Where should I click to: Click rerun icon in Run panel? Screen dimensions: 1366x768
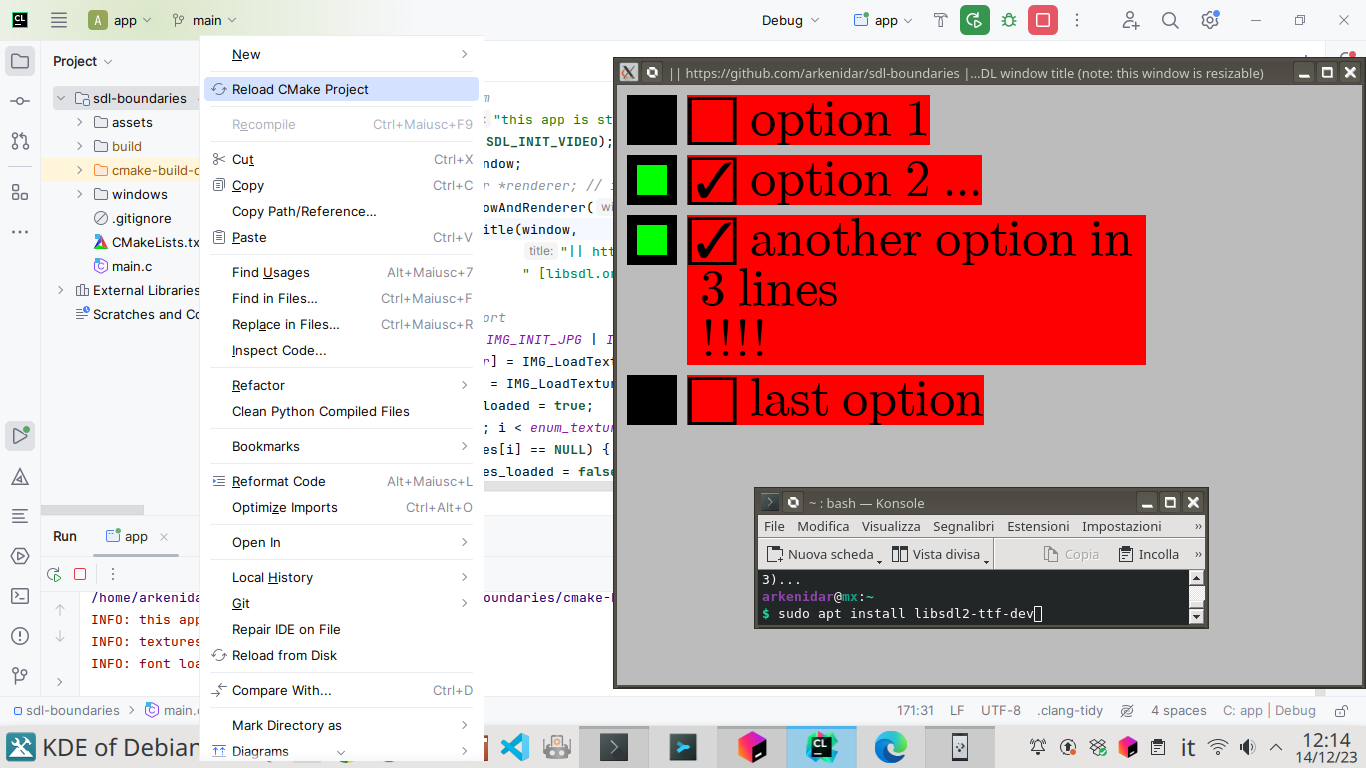(54, 574)
